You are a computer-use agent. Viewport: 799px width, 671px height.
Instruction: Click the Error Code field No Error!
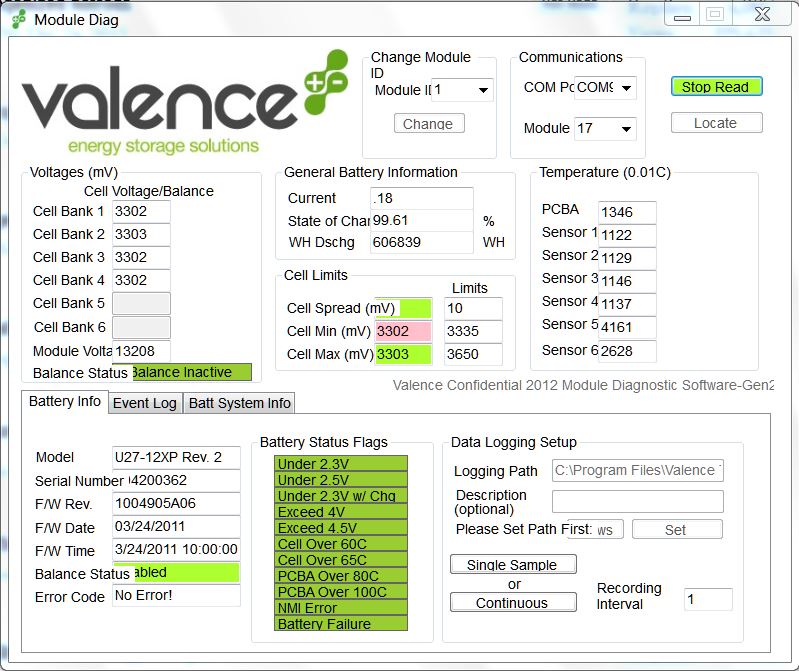[x=176, y=595]
